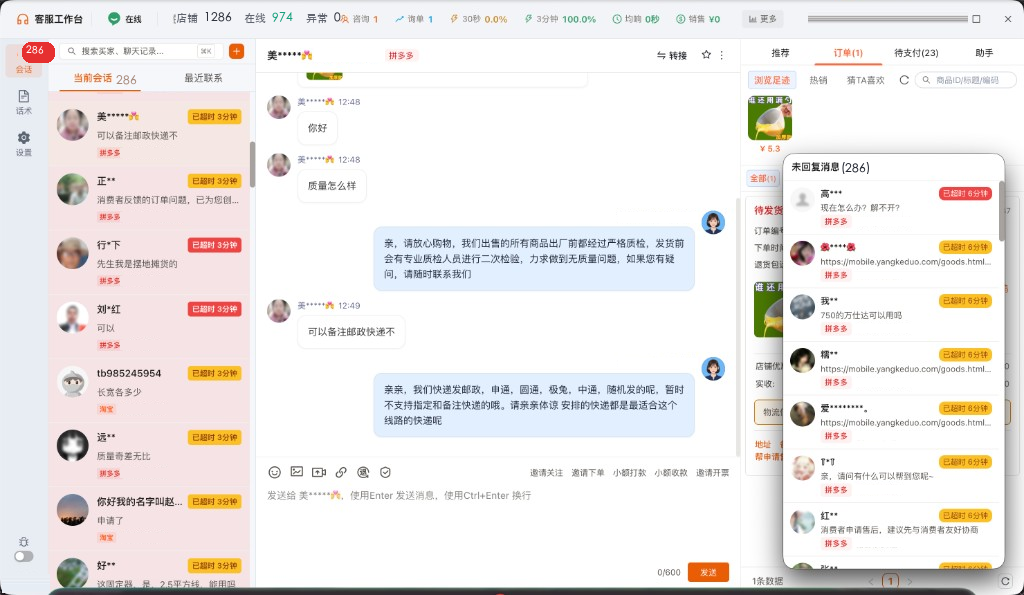Select 猜TA喜欢 filter

point(865,80)
